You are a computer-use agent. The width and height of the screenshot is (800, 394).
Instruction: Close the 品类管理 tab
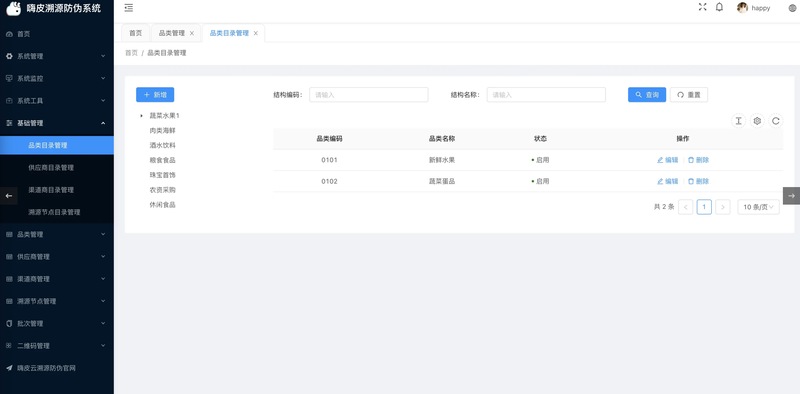click(192, 33)
